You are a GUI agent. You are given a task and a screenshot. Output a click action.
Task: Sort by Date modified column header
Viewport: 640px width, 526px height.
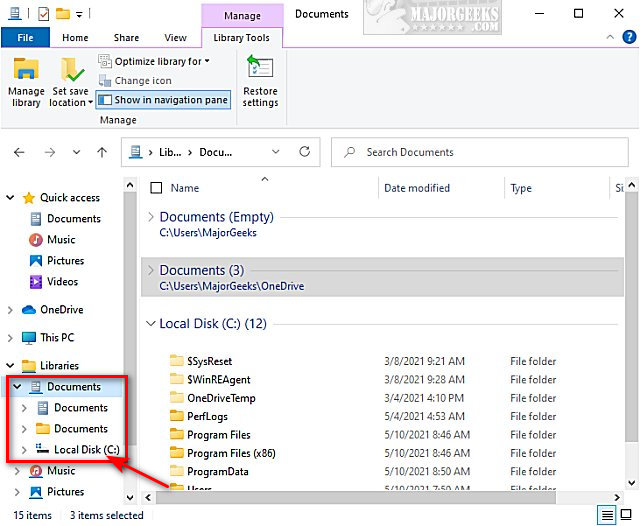click(416, 188)
